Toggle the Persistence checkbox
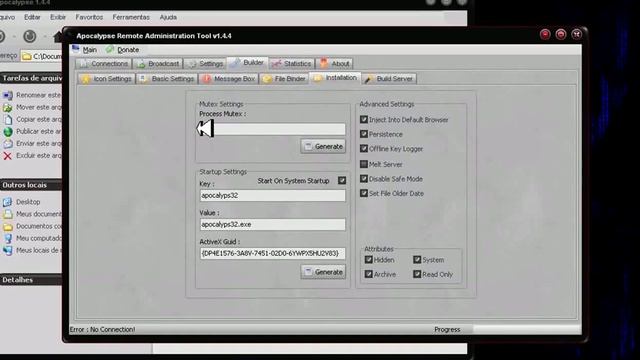 pos(364,134)
